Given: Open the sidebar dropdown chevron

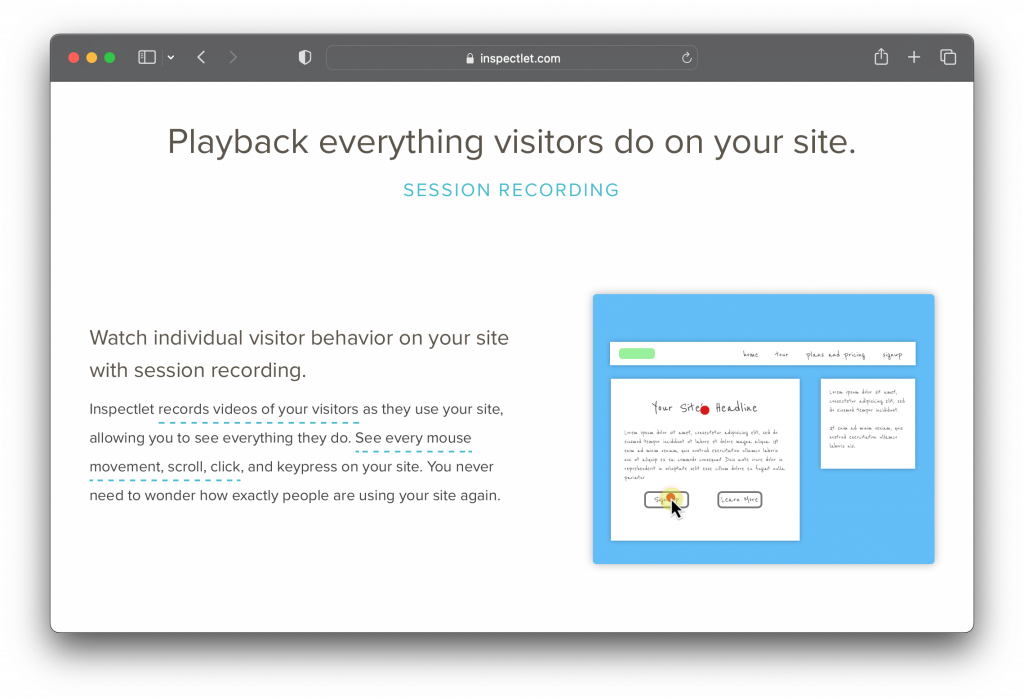Looking at the screenshot, I should [171, 57].
